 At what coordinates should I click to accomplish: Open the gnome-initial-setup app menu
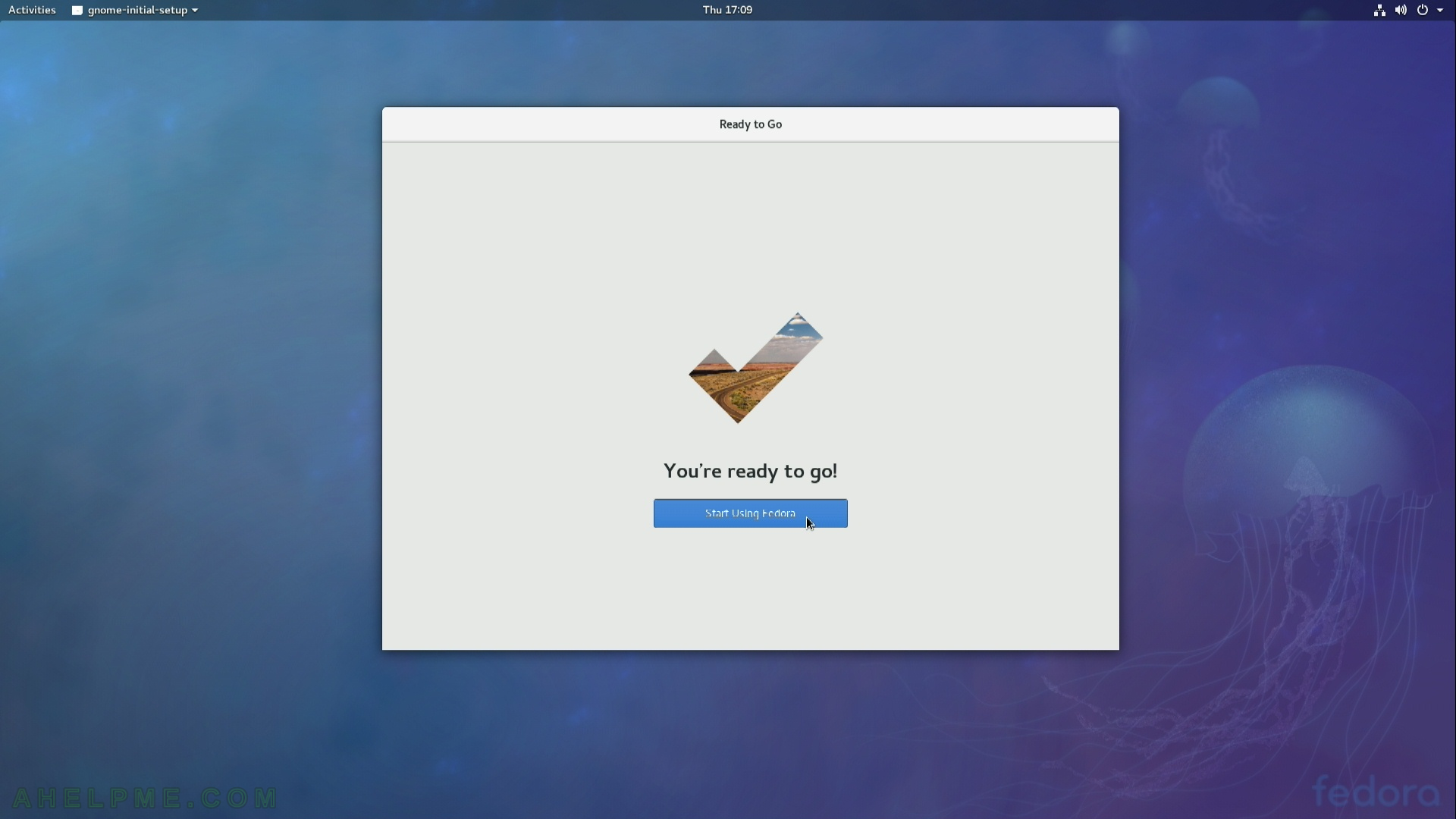135,10
